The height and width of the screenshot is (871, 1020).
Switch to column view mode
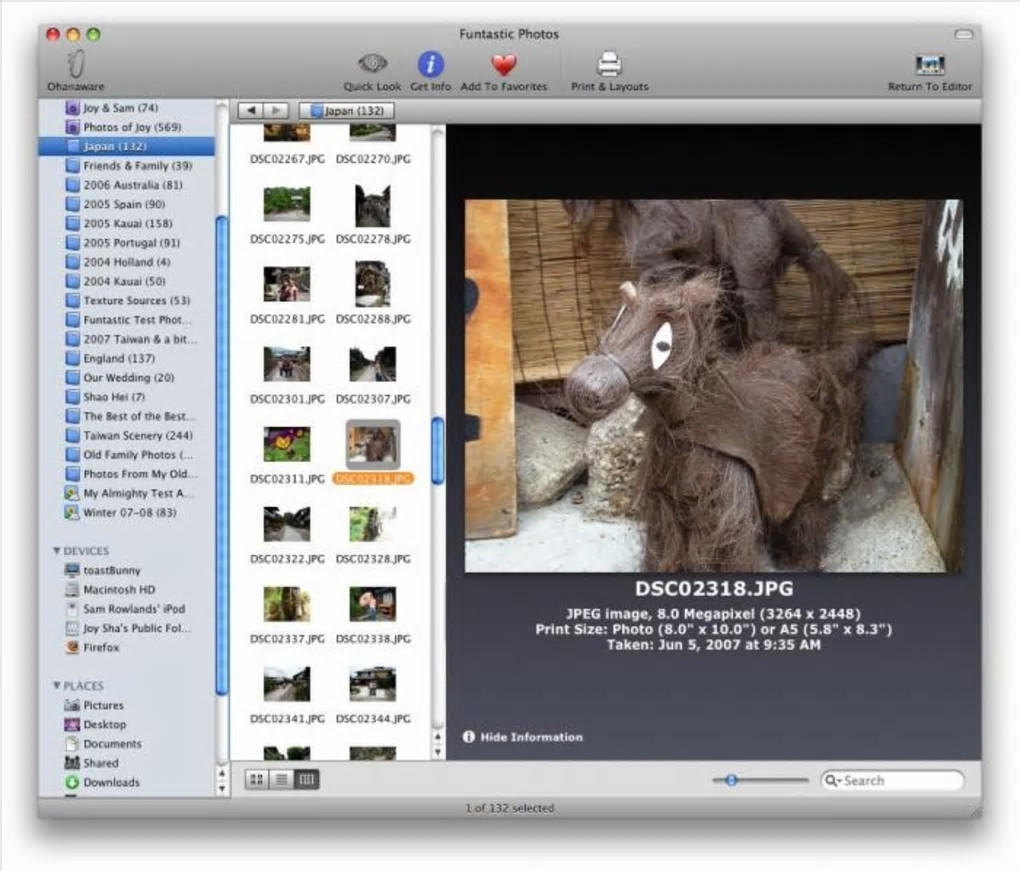(x=307, y=779)
